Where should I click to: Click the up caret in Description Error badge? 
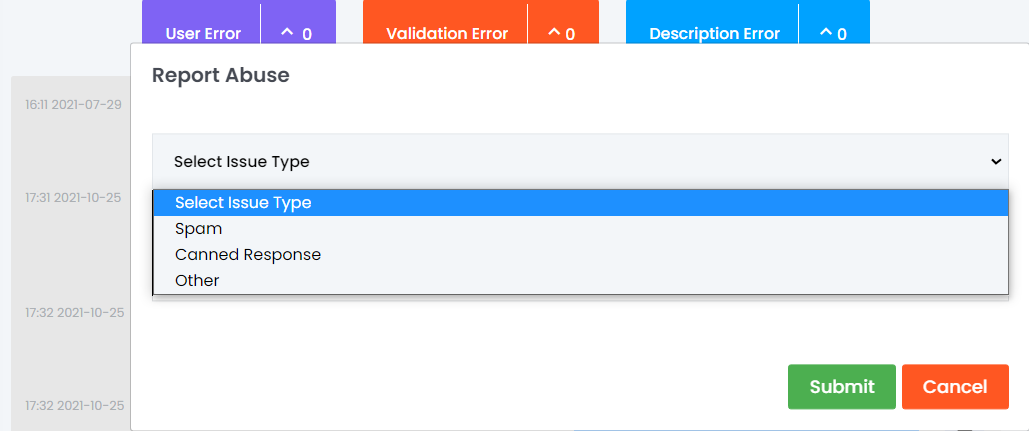pyautogui.click(x=826, y=31)
